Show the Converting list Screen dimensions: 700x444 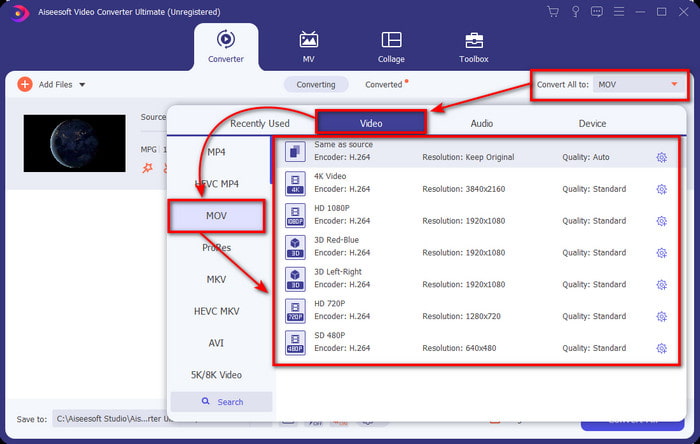pos(316,84)
